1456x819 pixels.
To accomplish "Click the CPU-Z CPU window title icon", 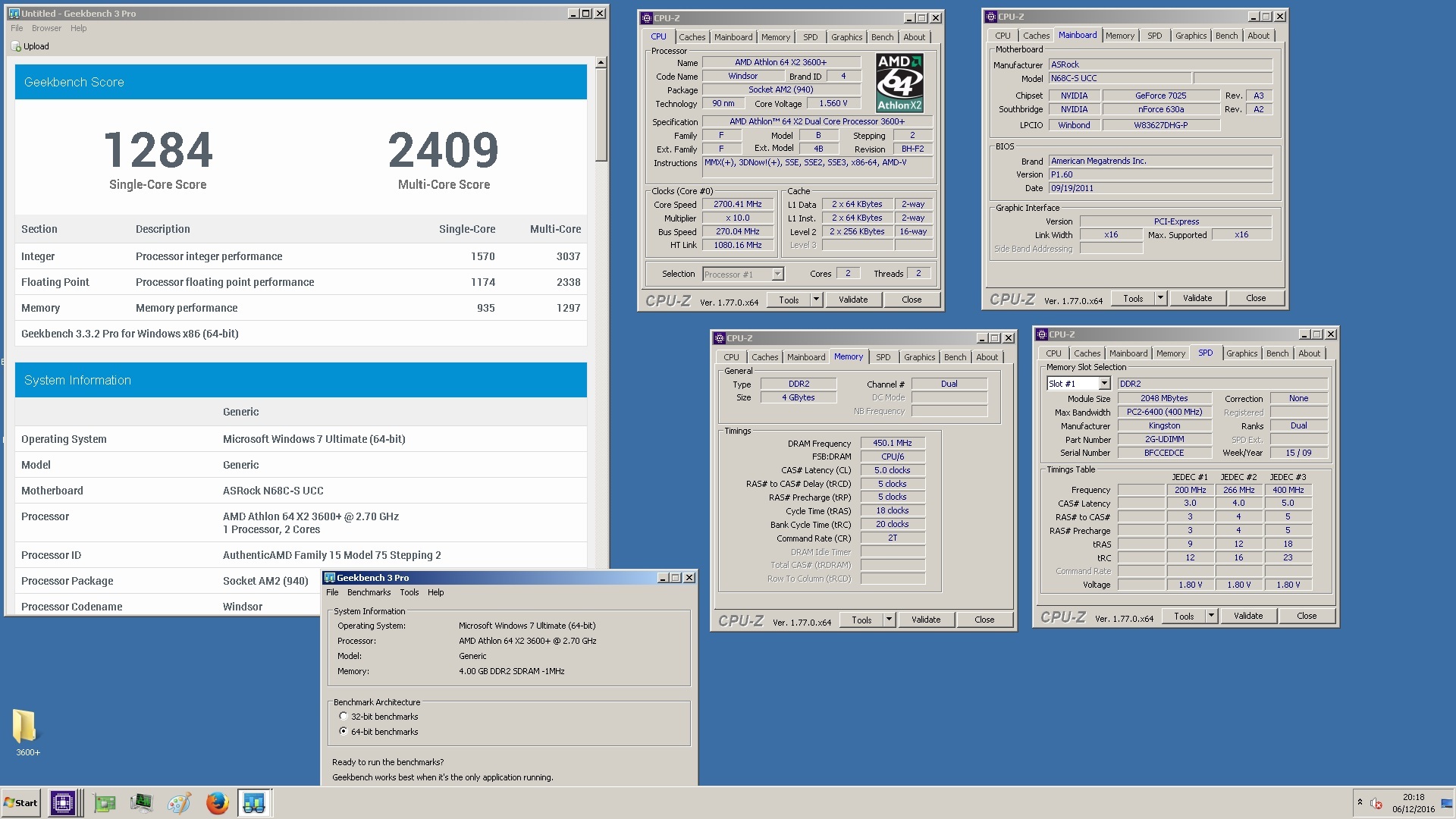I will pyautogui.click(x=647, y=18).
